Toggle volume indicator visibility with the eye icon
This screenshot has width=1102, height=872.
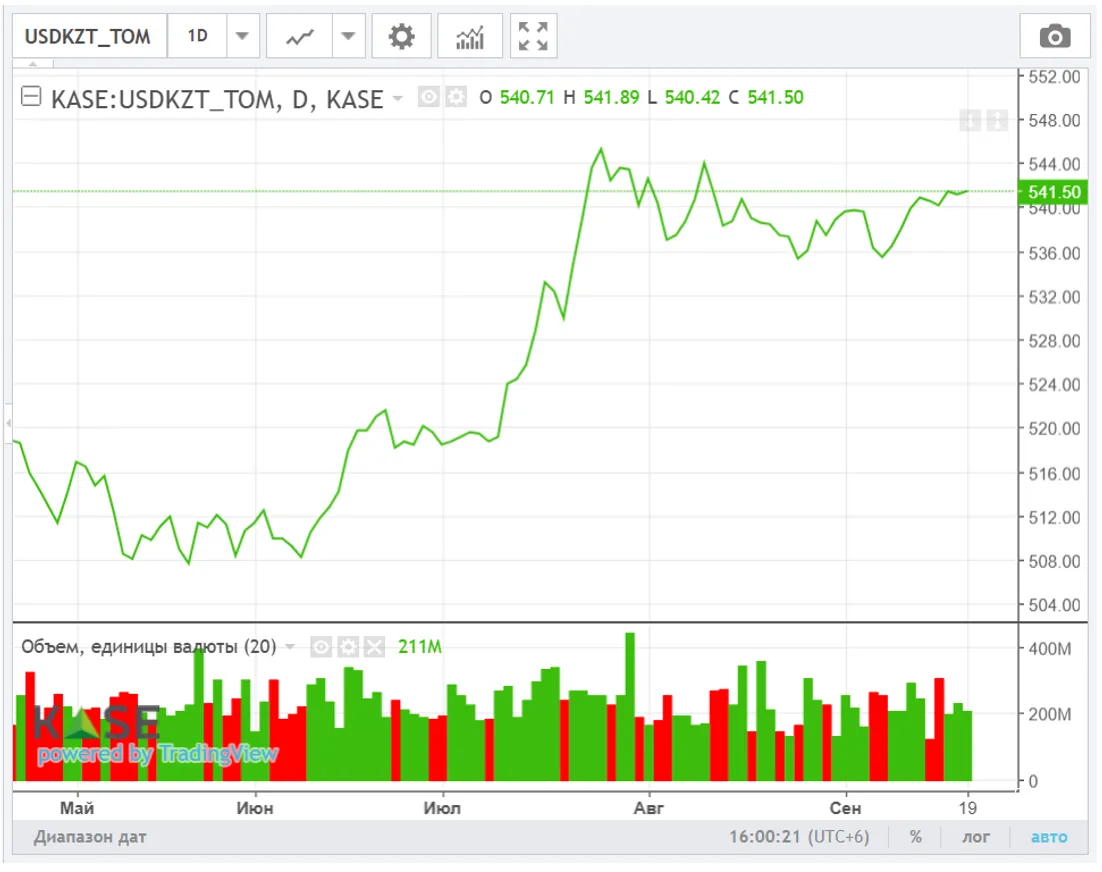click(x=321, y=647)
